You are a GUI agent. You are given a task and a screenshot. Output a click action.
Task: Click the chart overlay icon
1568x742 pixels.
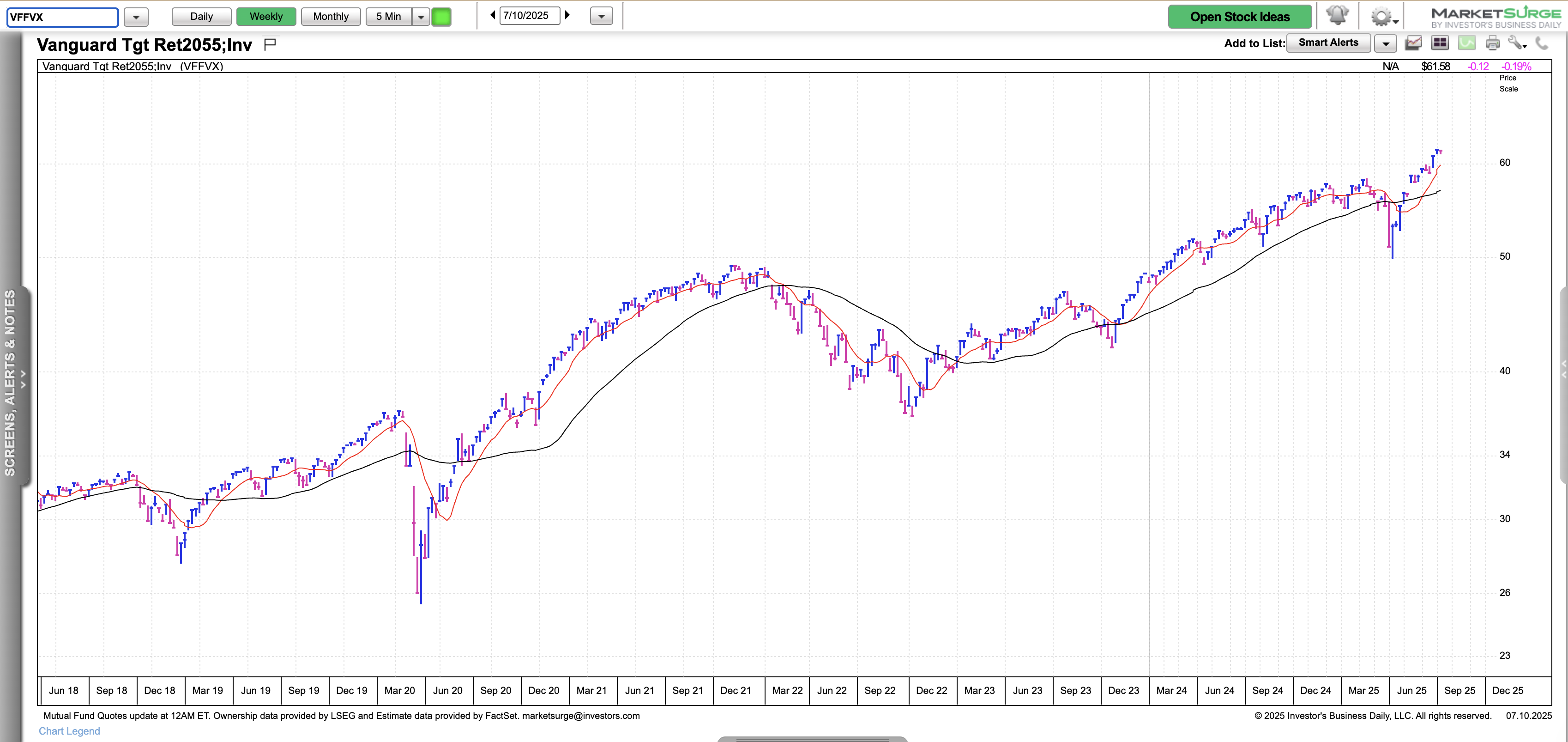click(x=1413, y=43)
